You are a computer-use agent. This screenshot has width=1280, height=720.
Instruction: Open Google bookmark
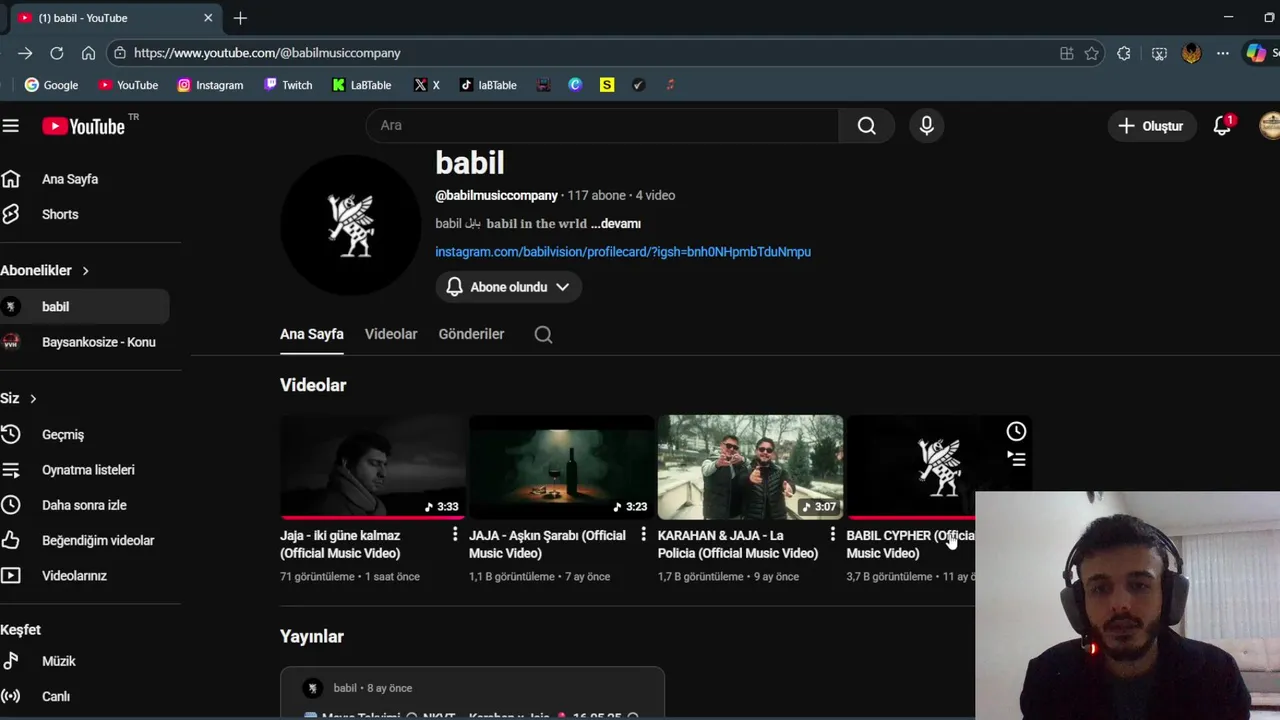[x=51, y=85]
